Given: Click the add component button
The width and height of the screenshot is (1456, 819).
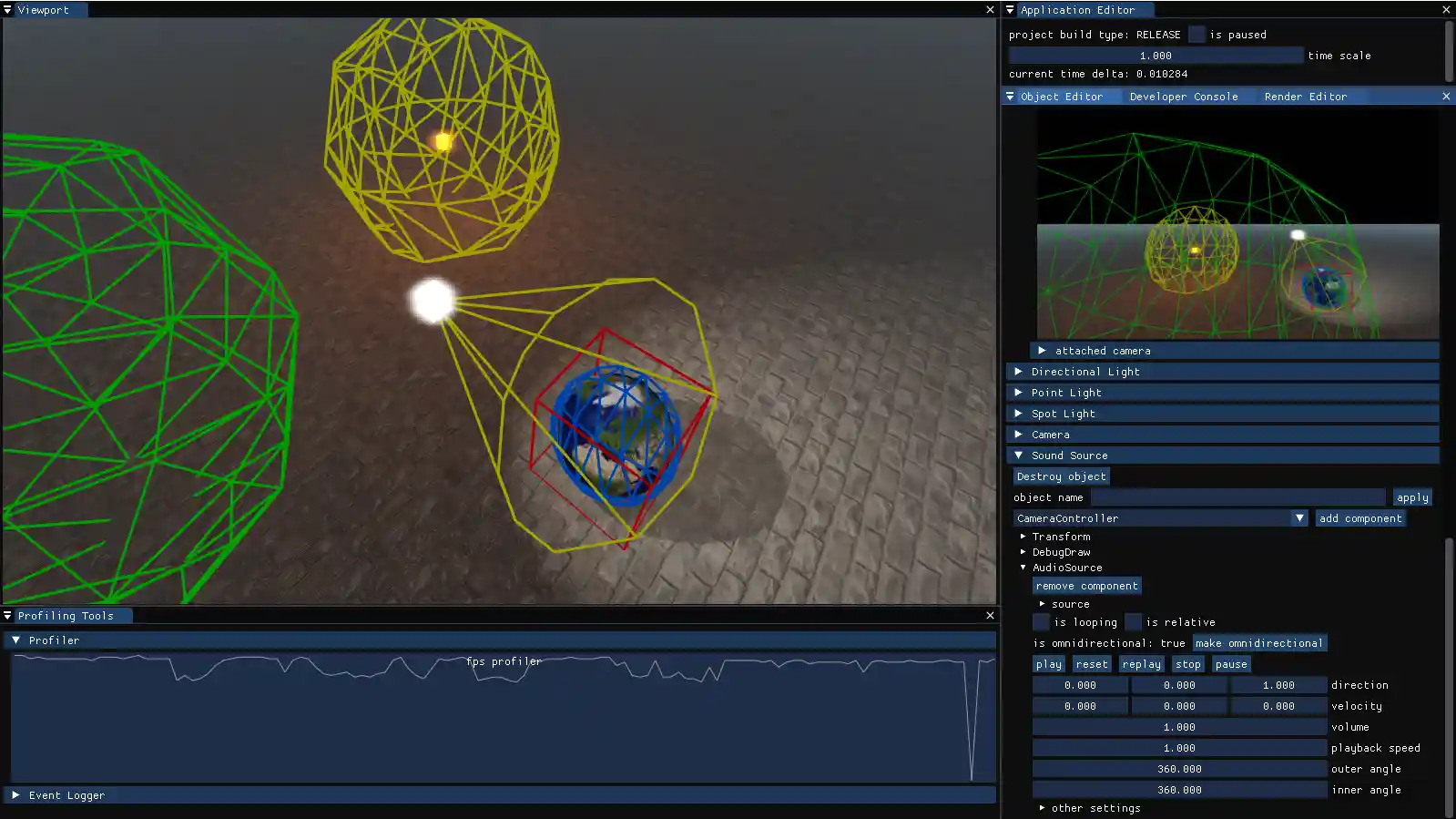Looking at the screenshot, I should 1360,518.
